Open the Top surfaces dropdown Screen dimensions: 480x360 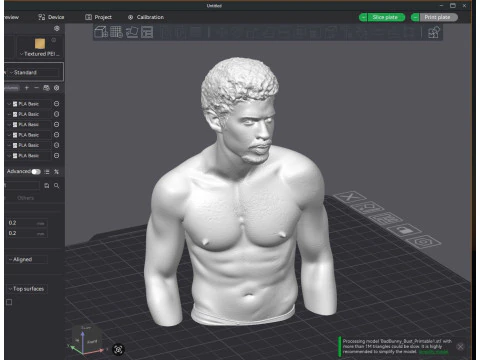27,289
